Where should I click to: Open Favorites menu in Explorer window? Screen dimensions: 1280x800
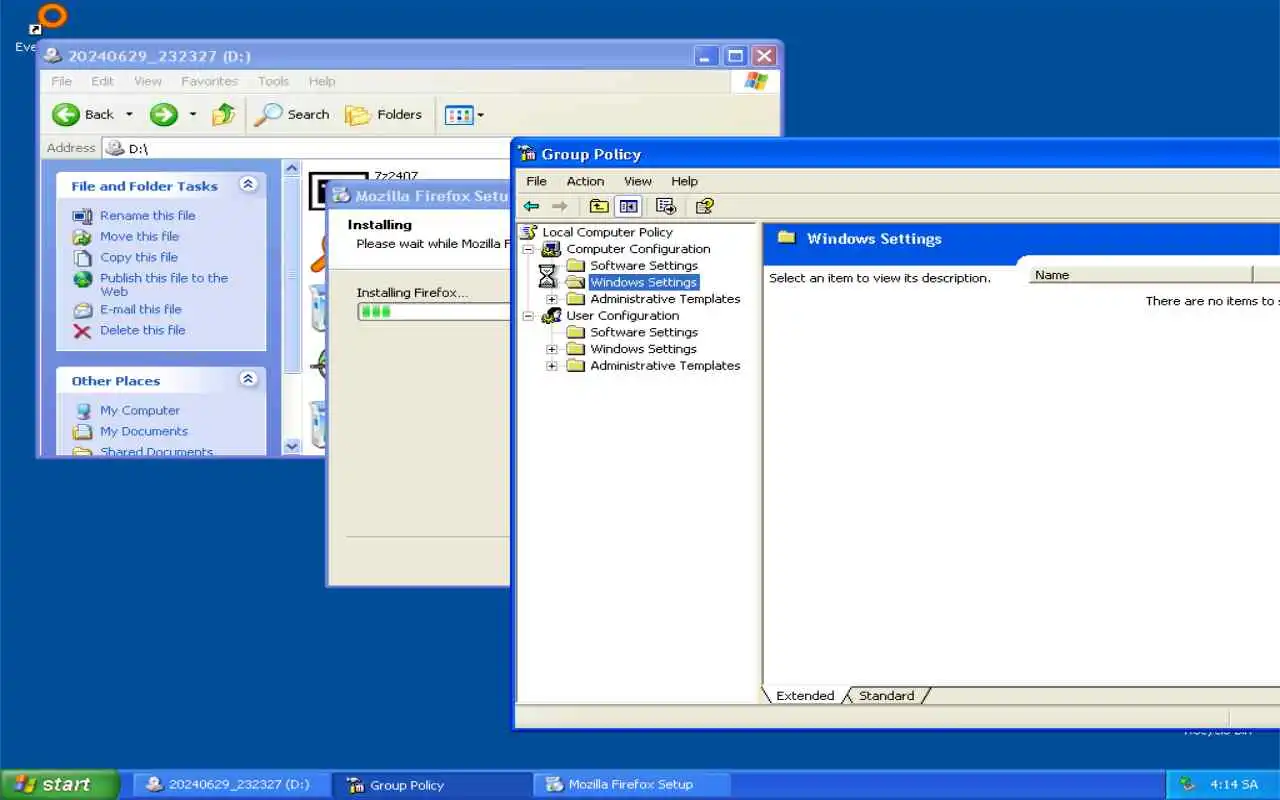(x=209, y=81)
